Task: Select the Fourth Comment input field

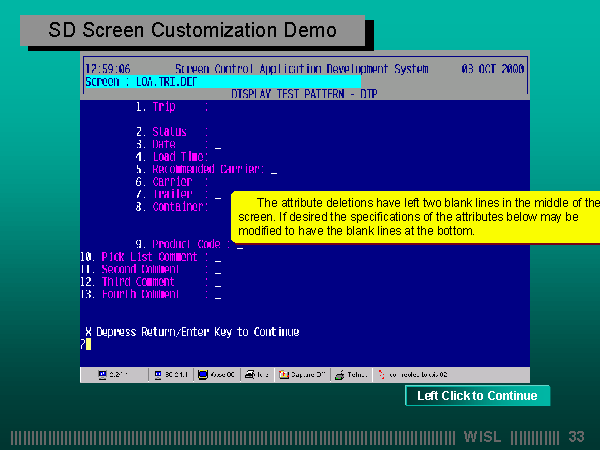Action: coord(217,296)
